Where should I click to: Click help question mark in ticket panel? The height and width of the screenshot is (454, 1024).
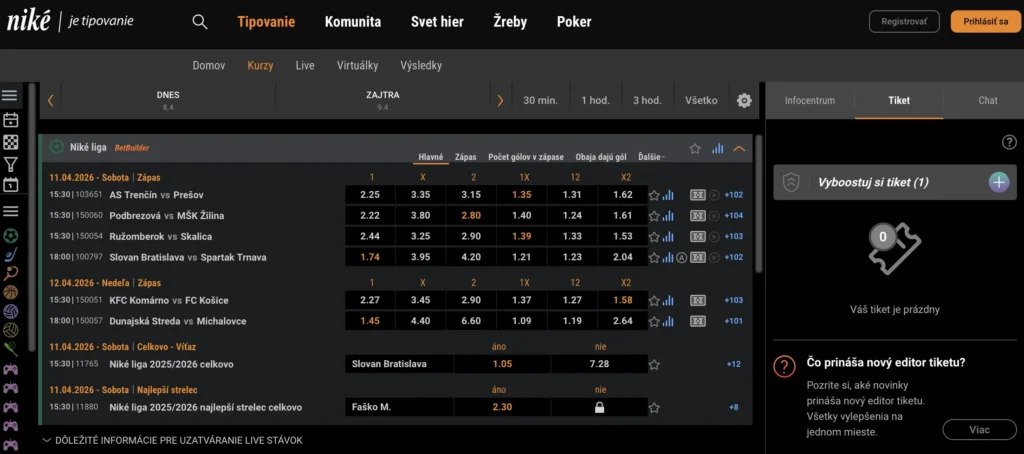coord(1009,142)
